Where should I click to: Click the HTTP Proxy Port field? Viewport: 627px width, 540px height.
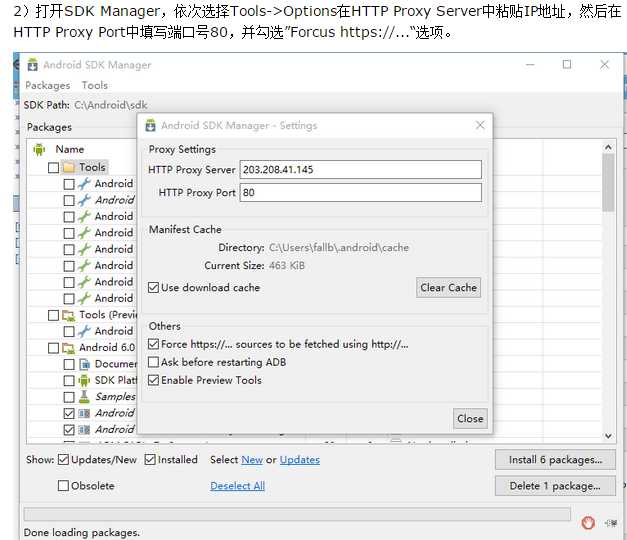click(361, 192)
